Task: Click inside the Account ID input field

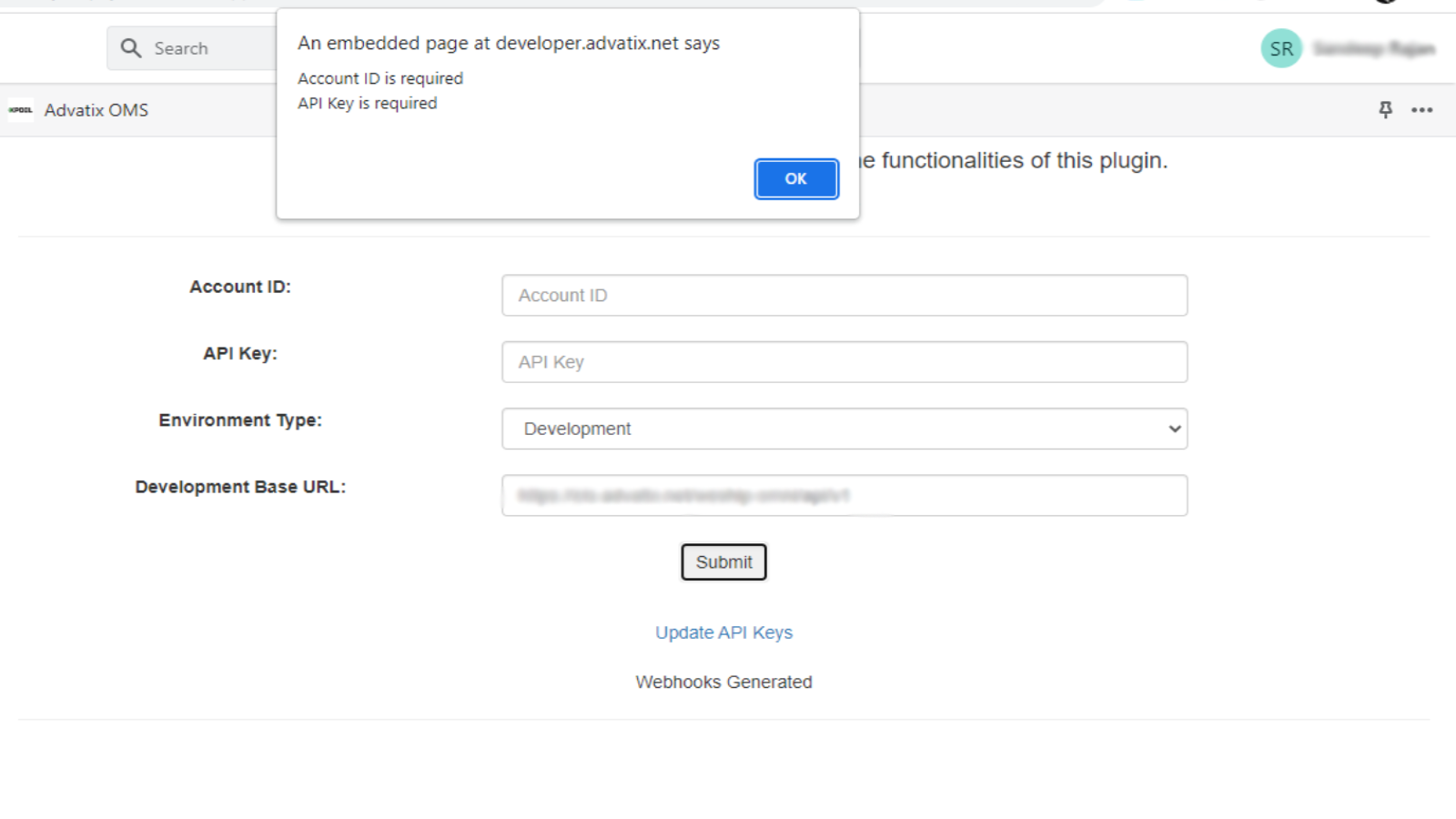Action: pos(844,295)
